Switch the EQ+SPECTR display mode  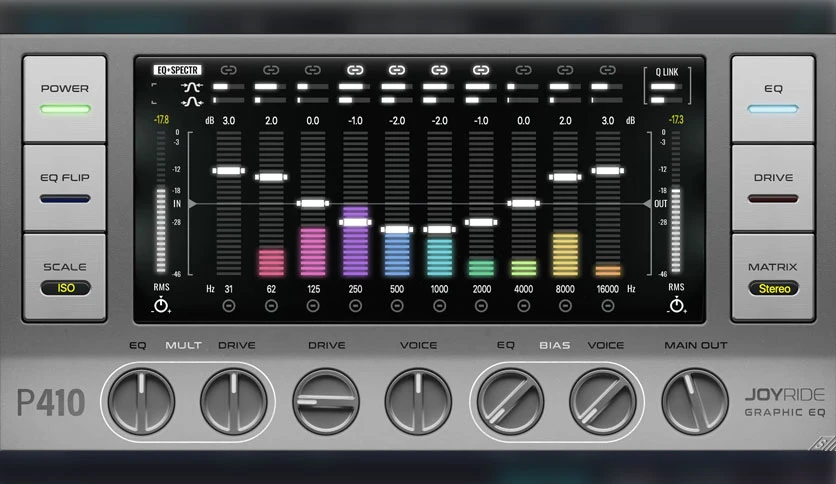pyautogui.click(x=178, y=70)
